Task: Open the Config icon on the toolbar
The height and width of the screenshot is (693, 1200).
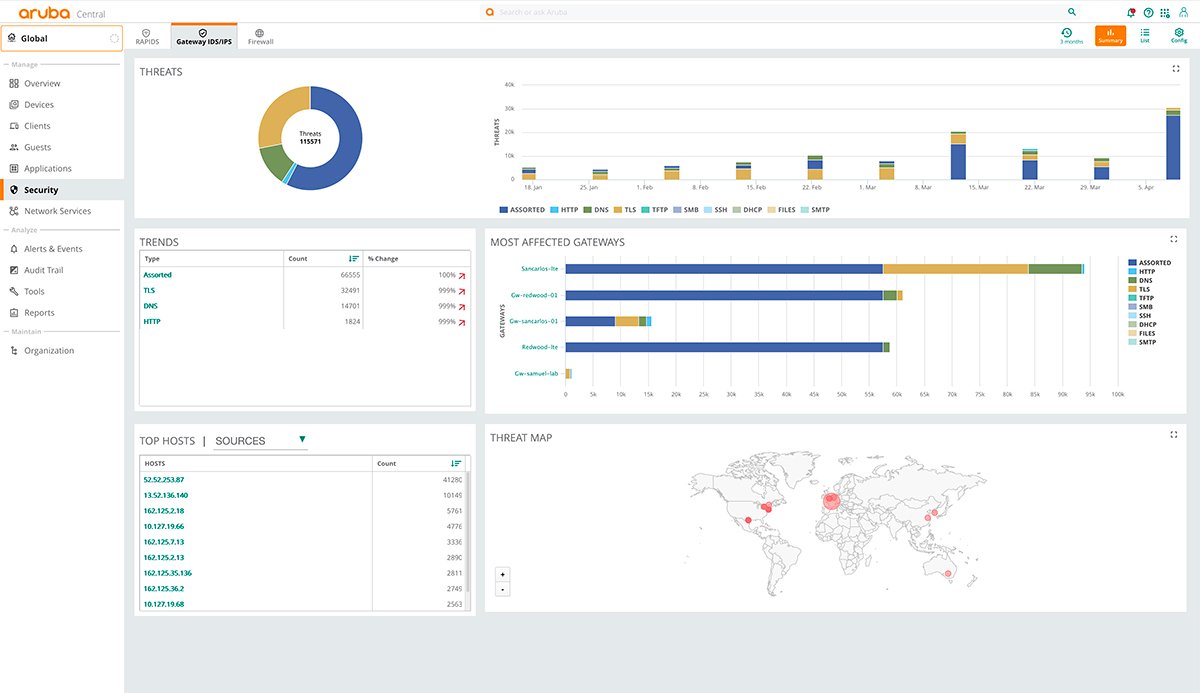Action: [1179, 34]
